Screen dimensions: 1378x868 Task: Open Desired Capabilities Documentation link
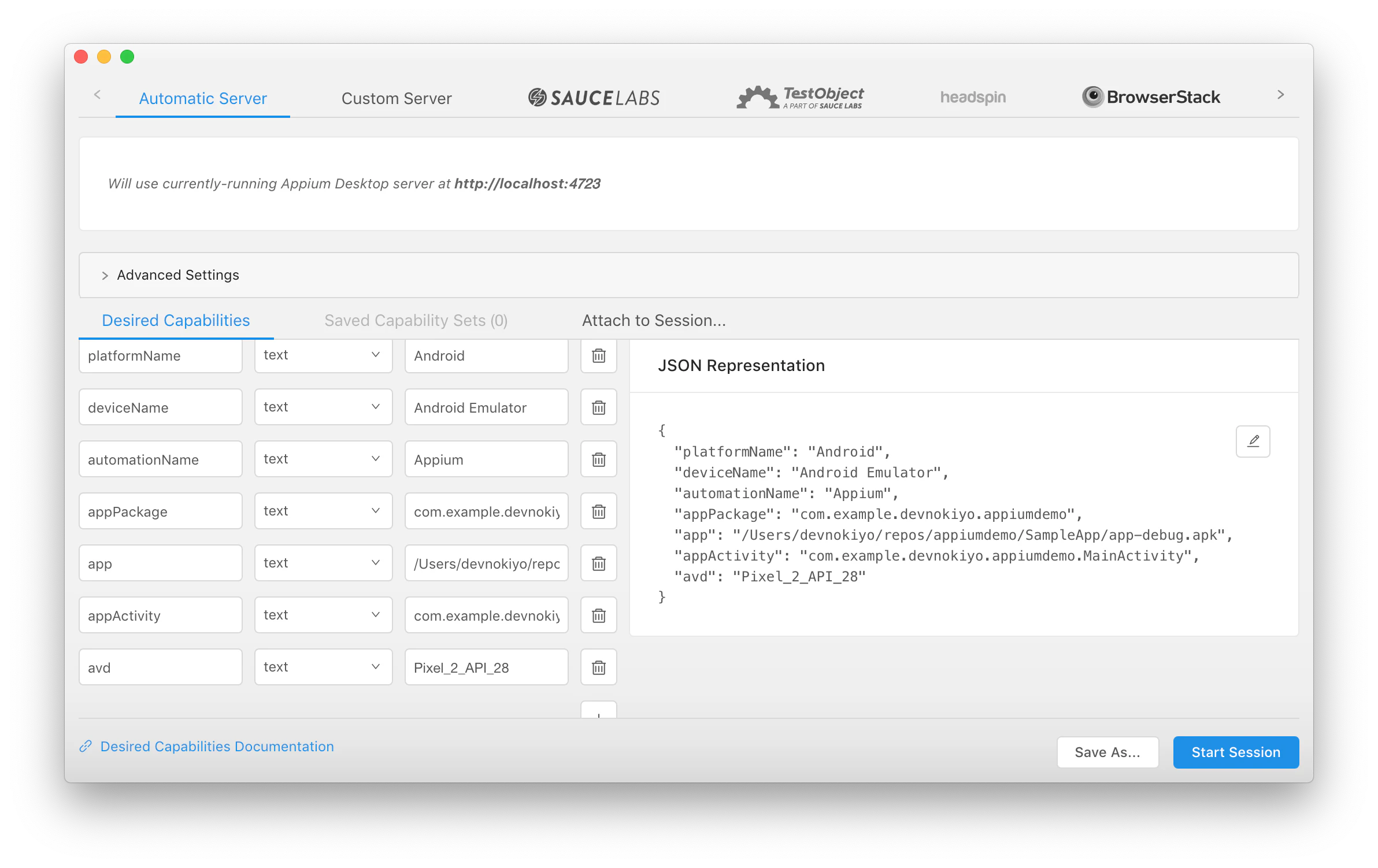pos(217,746)
